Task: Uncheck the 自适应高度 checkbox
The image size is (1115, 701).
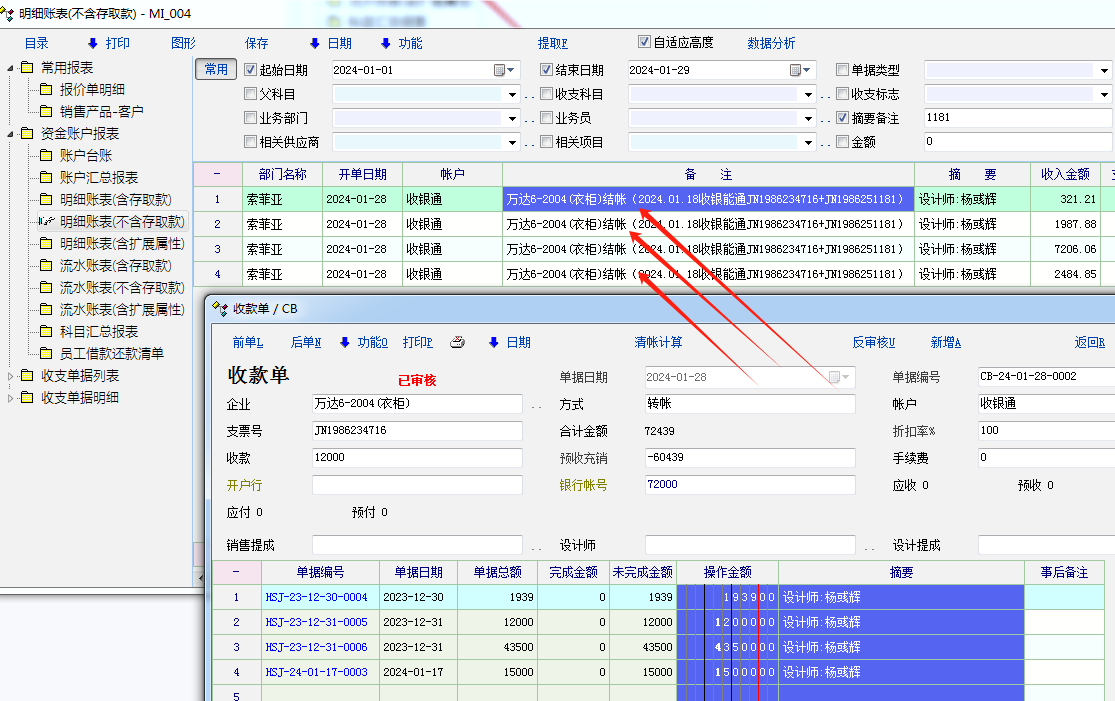Action: point(644,42)
